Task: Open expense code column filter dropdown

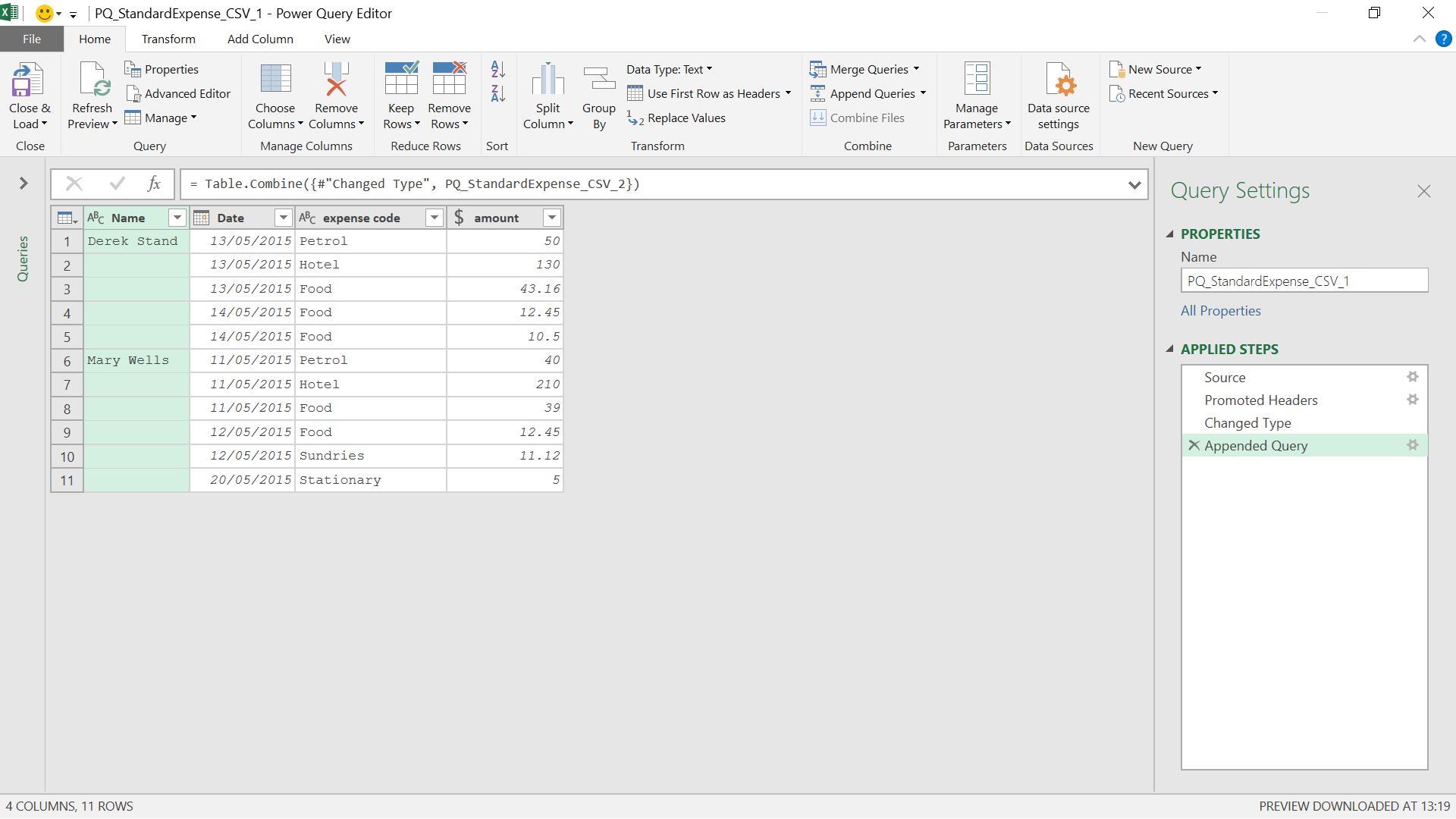Action: coord(434,218)
